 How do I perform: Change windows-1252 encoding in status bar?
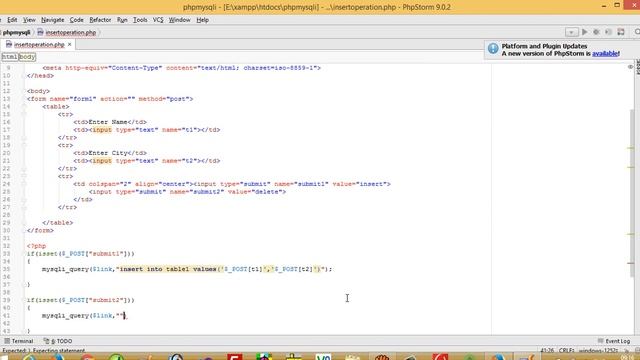pos(598,351)
